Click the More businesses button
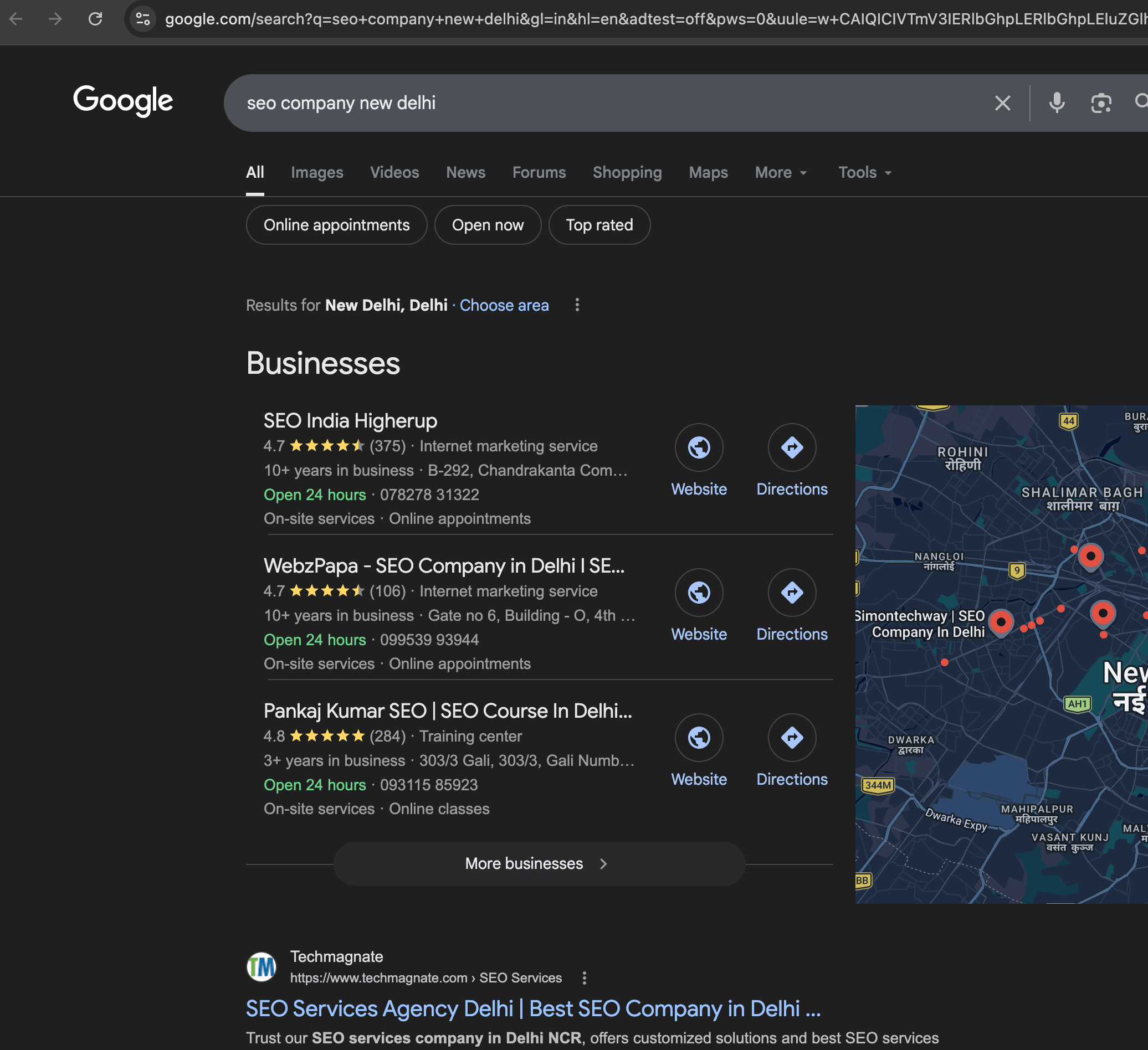This screenshot has width=1148, height=1050. point(539,863)
